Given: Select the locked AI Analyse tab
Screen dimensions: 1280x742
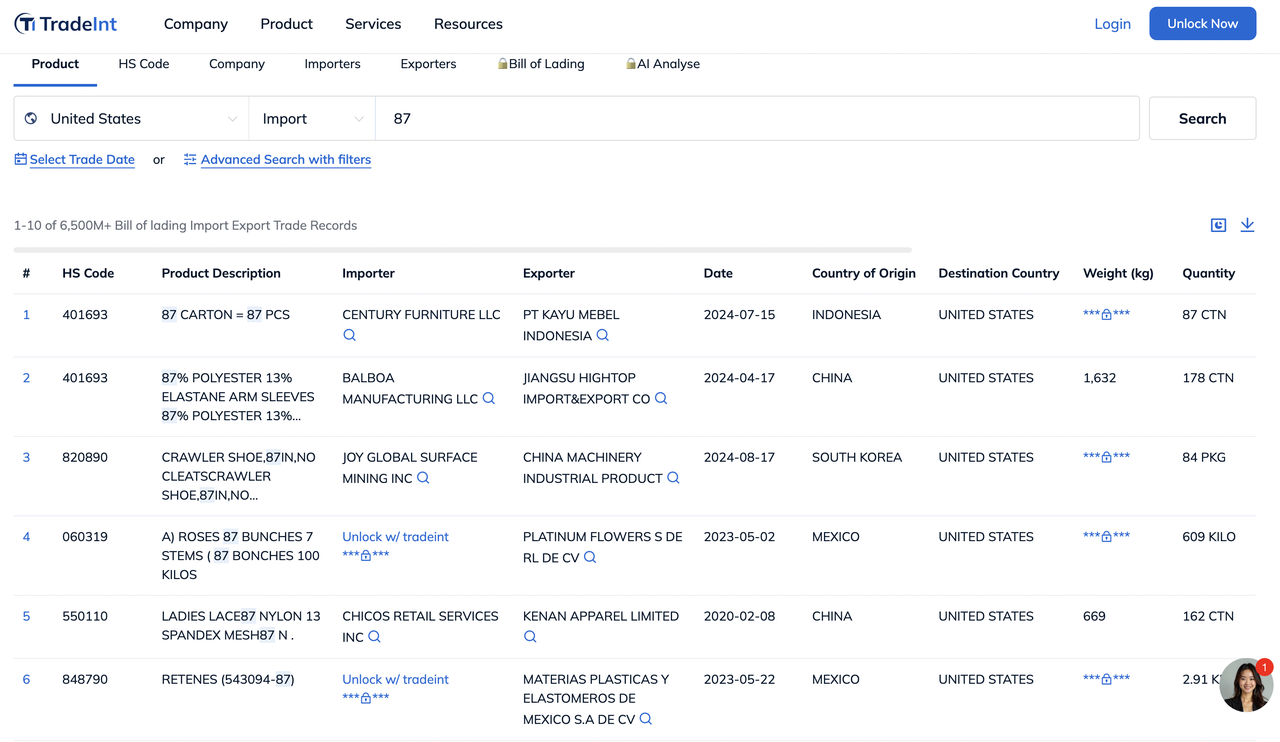Looking at the screenshot, I should coord(663,64).
